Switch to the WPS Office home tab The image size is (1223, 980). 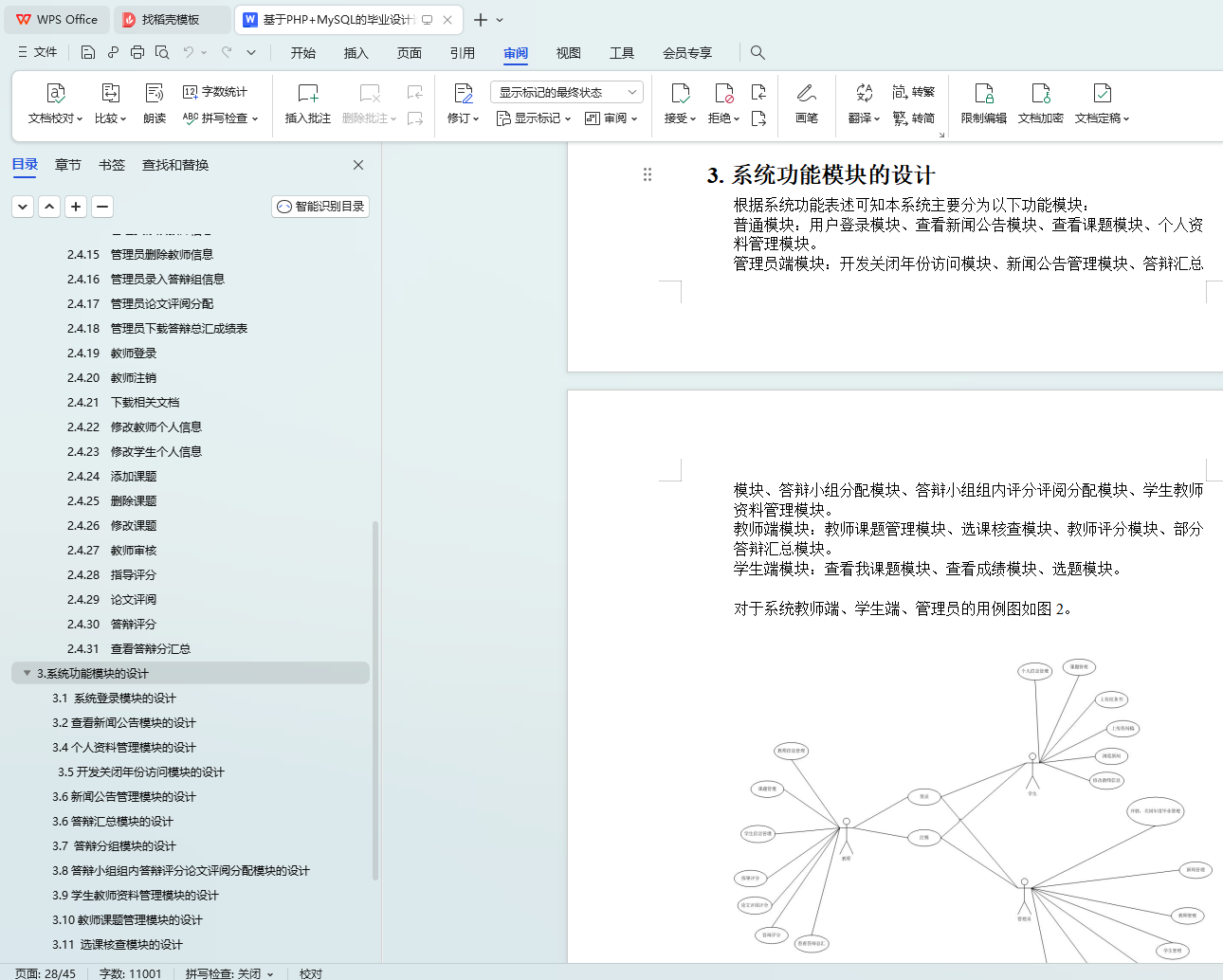(x=58, y=20)
